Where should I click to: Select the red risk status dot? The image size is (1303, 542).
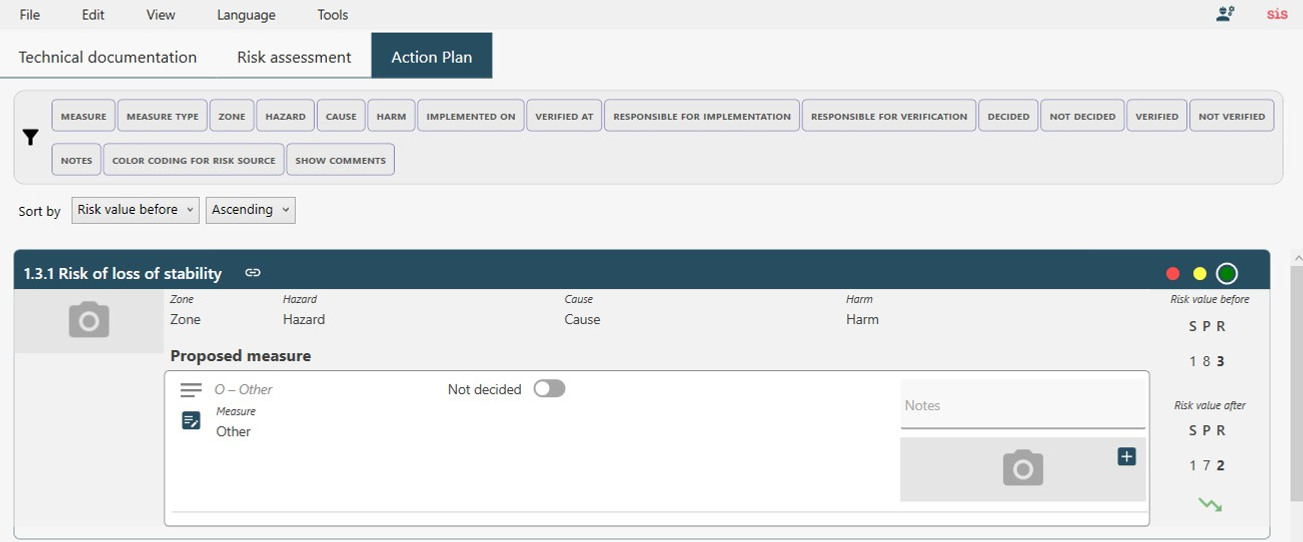pyautogui.click(x=1173, y=274)
